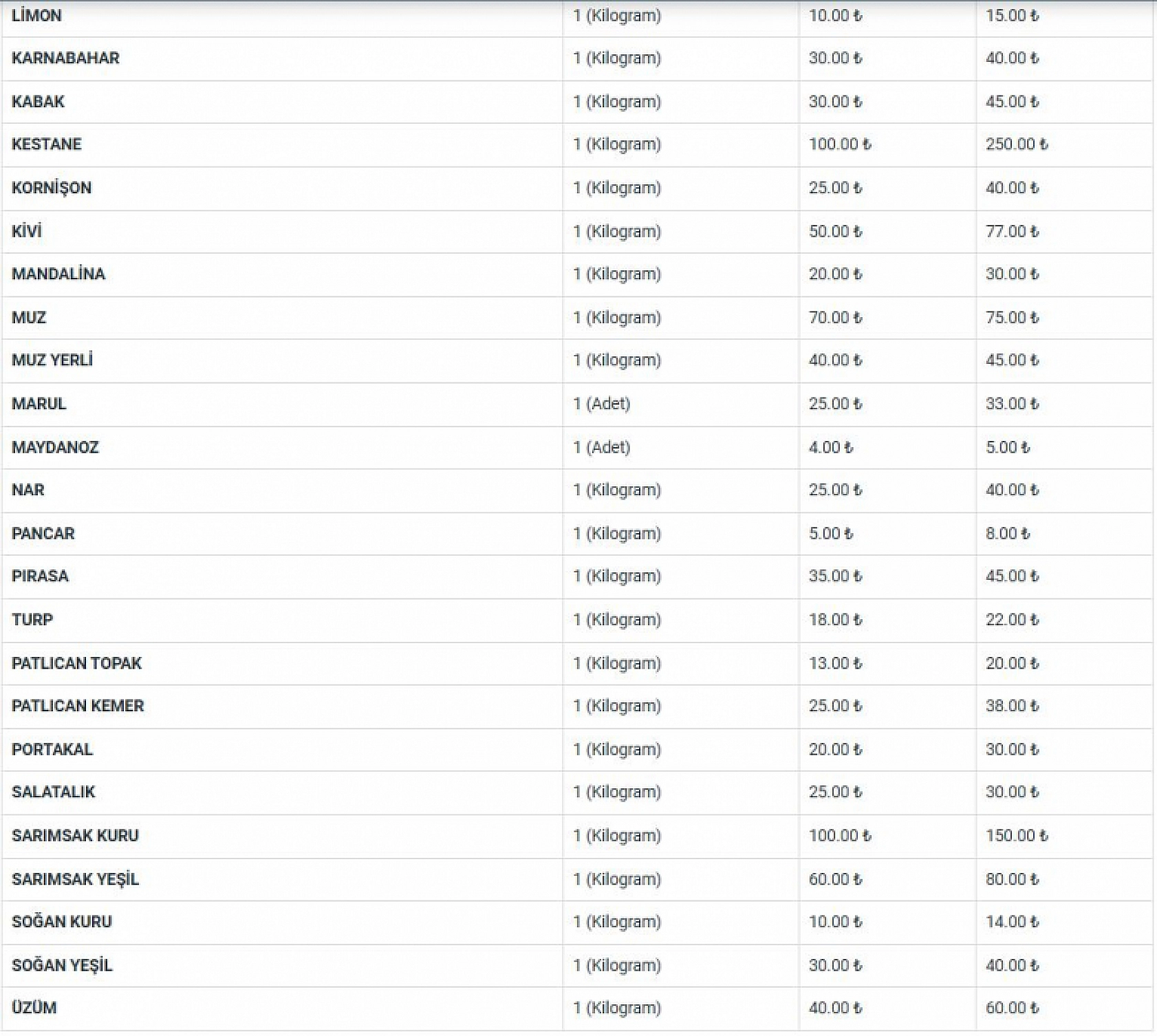
Task: Click MUZ minimum price 70.00 ₺
Action: (835, 318)
